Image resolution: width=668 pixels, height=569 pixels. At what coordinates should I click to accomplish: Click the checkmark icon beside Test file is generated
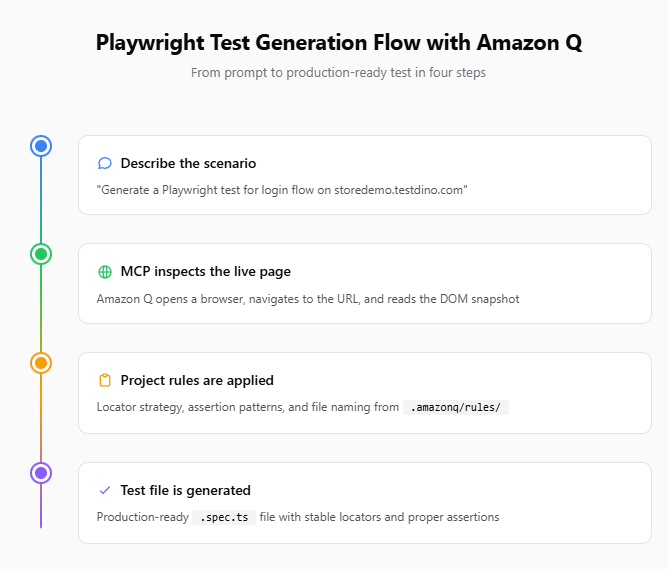pos(105,490)
